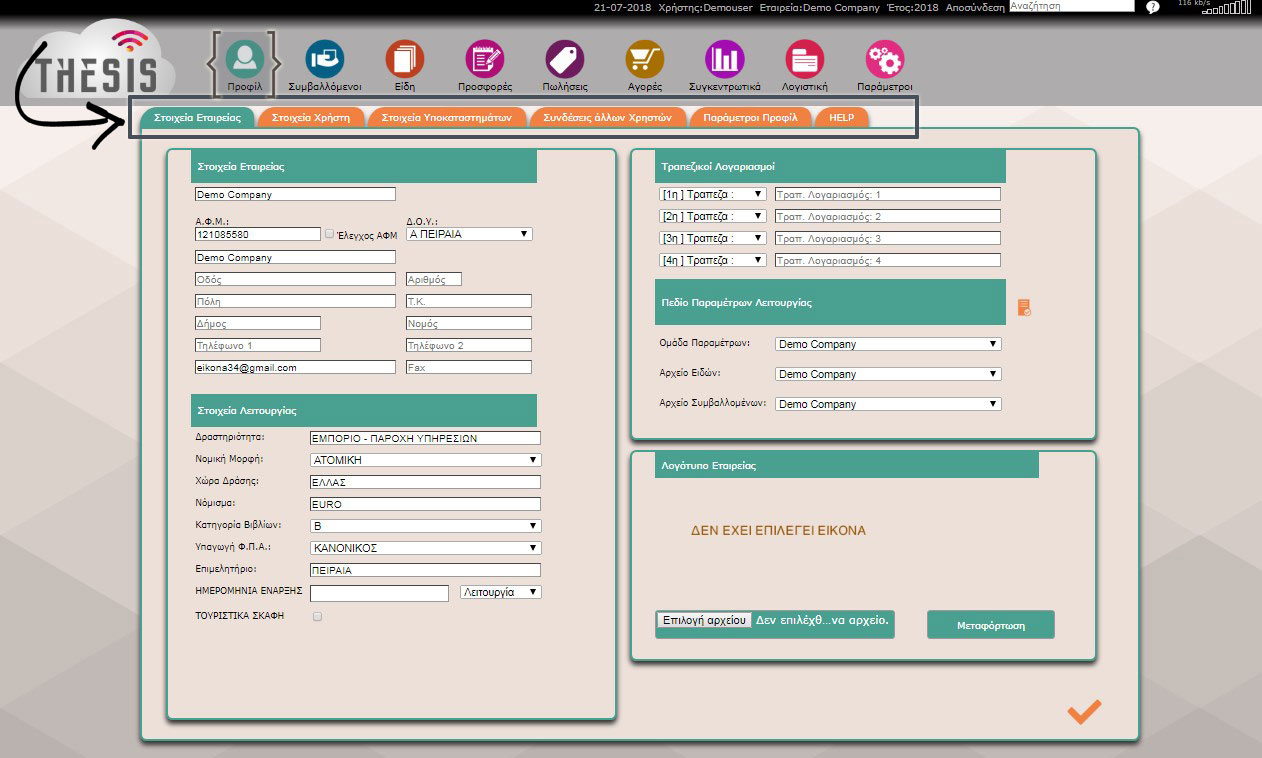Open the Συγκεντρωτικά chart icon

click(x=725, y=60)
